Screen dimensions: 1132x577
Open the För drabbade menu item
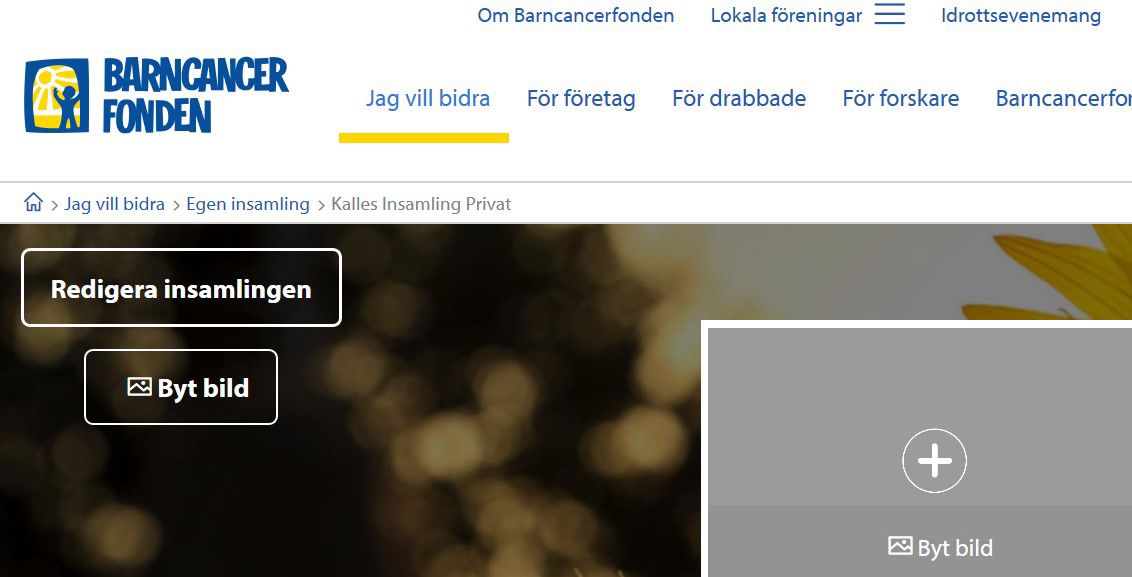pyautogui.click(x=739, y=98)
